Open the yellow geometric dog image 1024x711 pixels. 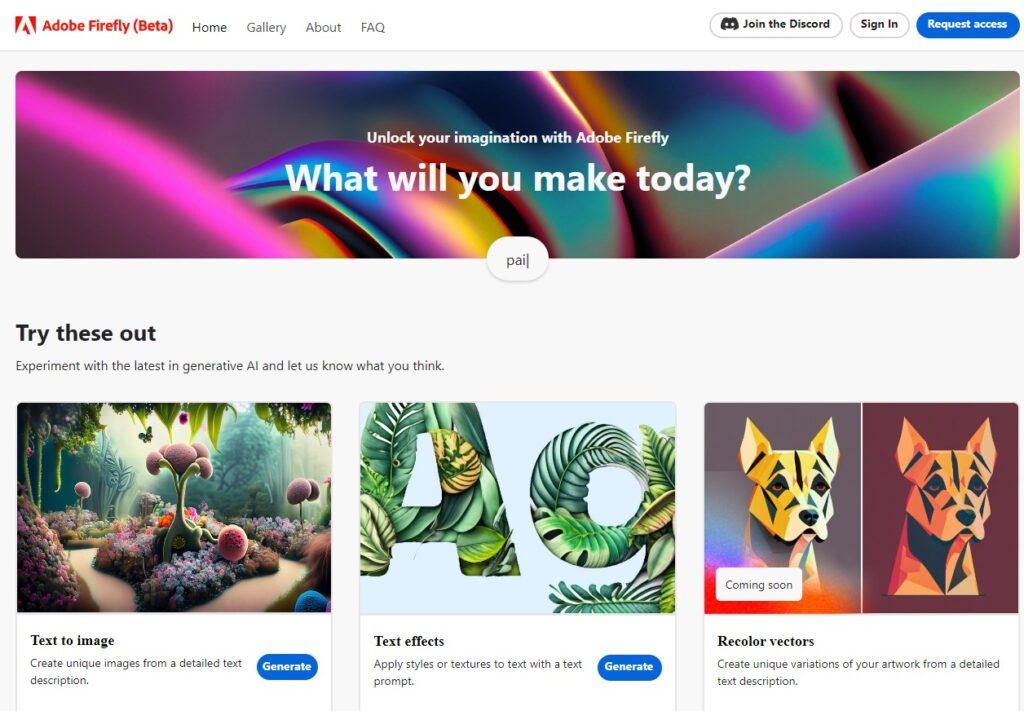(782, 508)
